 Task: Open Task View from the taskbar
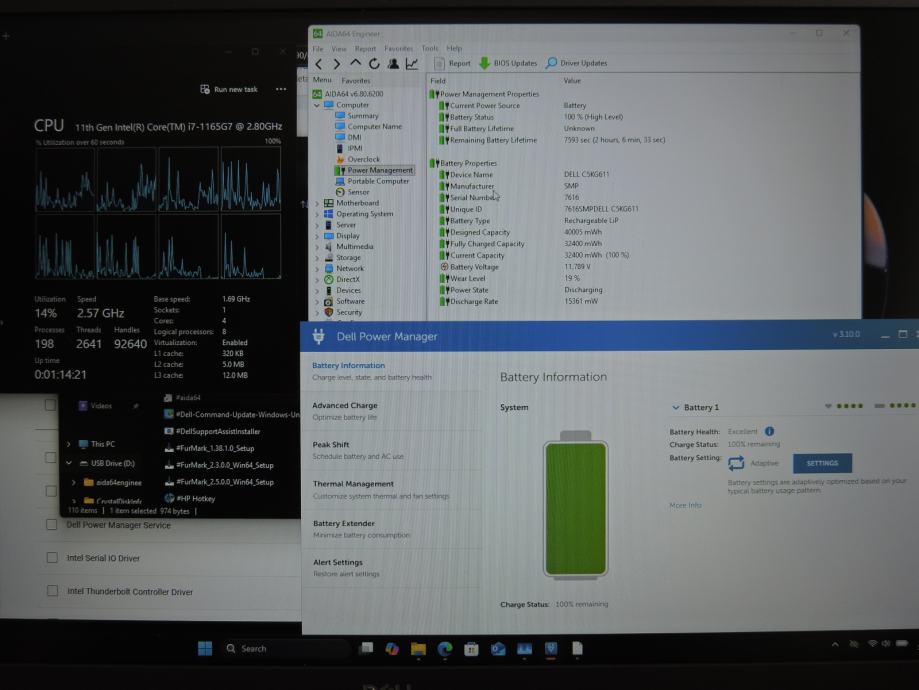[x=366, y=648]
